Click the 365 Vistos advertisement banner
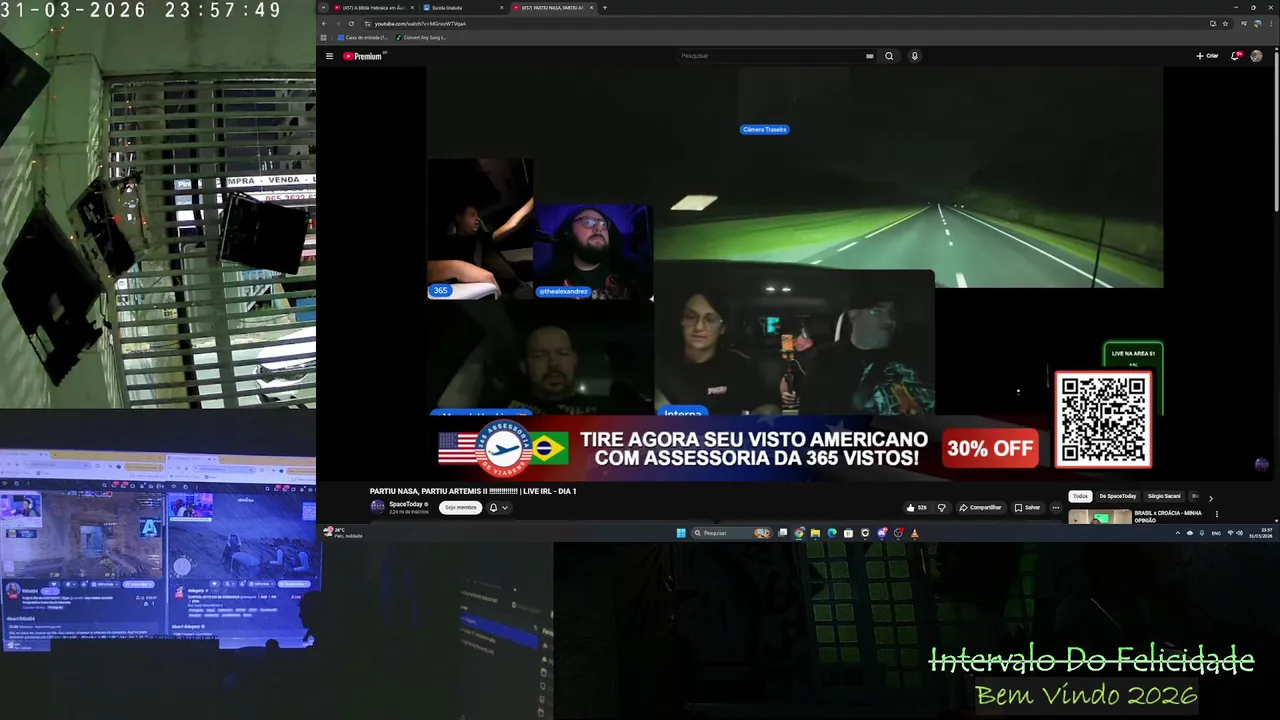The image size is (1280, 720). click(740, 448)
